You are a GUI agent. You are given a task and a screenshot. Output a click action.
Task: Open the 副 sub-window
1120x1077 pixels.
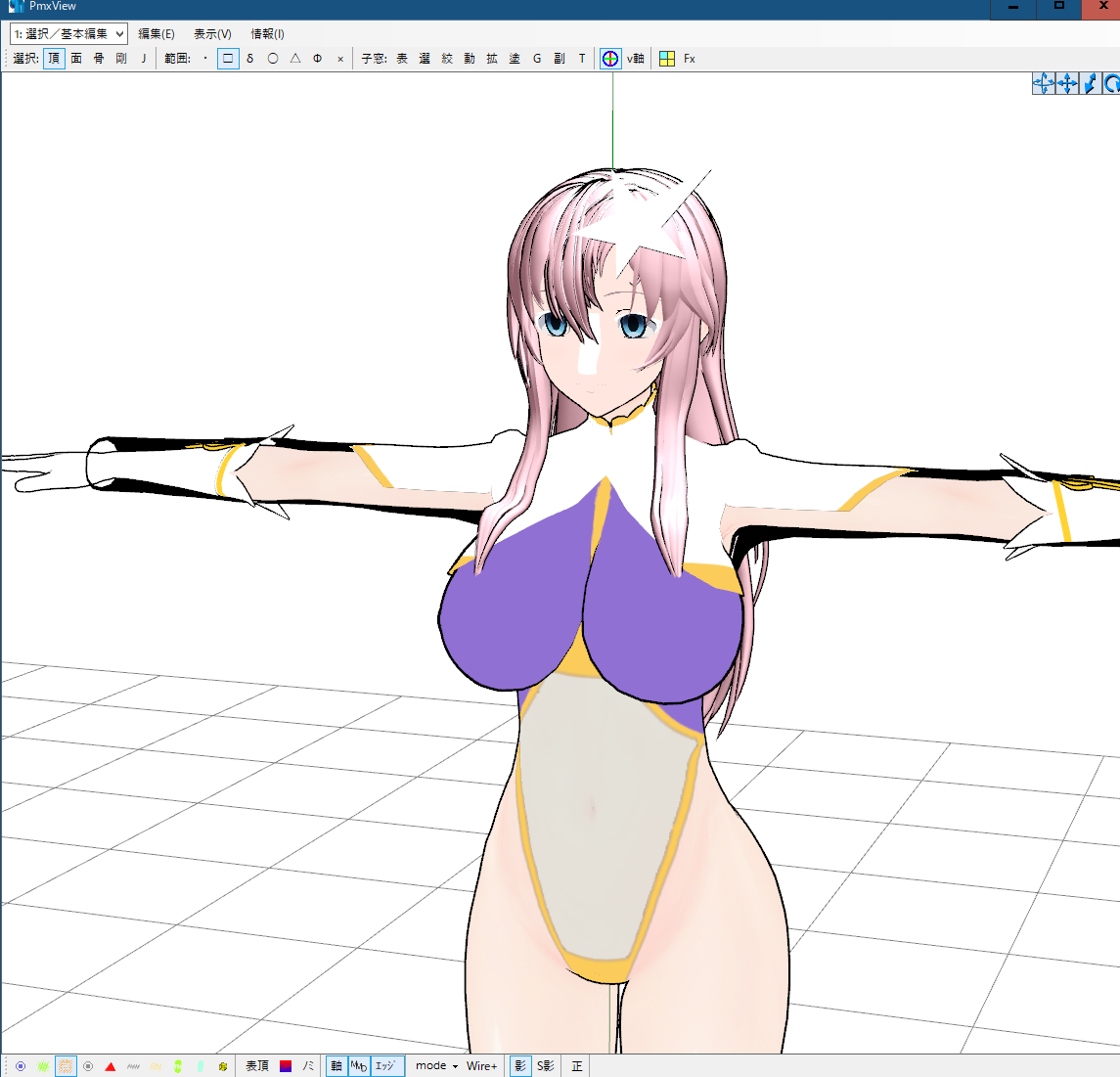coord(560,59)
